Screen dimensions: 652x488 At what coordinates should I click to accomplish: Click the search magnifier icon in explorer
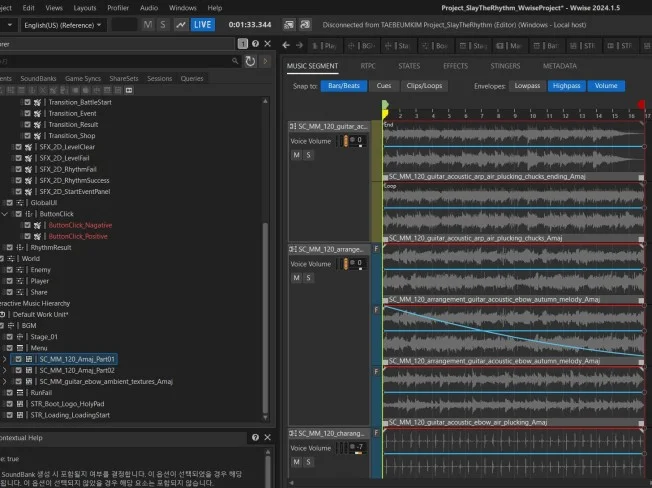[x=234, y=61]
